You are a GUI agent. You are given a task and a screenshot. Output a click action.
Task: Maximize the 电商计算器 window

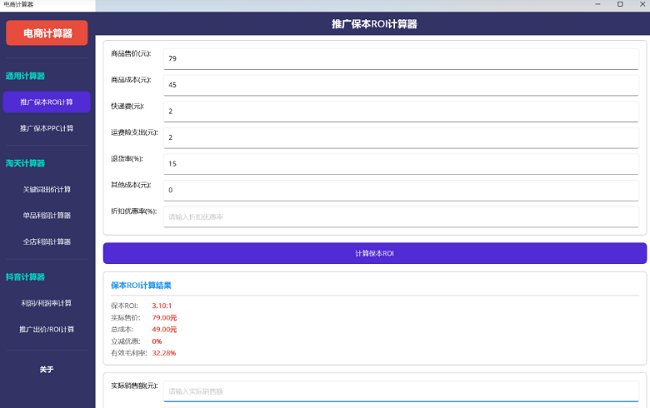620,4
